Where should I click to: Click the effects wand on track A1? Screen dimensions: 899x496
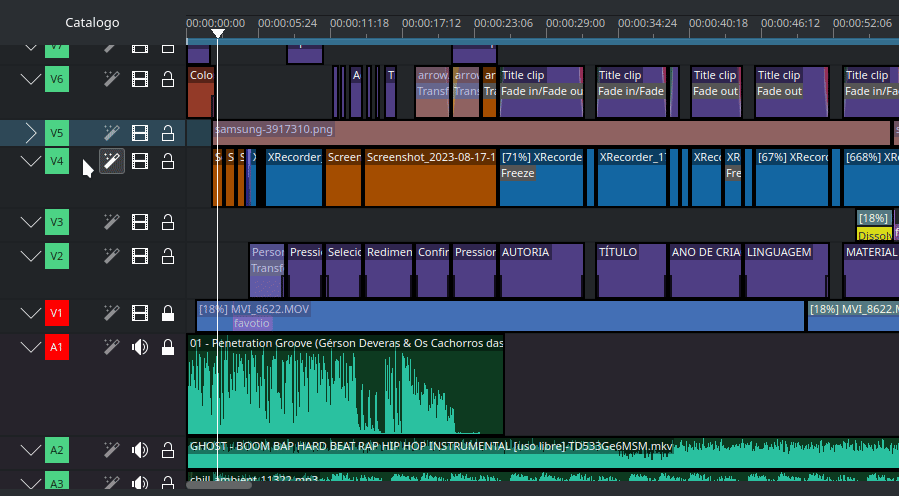click(112, 347)
